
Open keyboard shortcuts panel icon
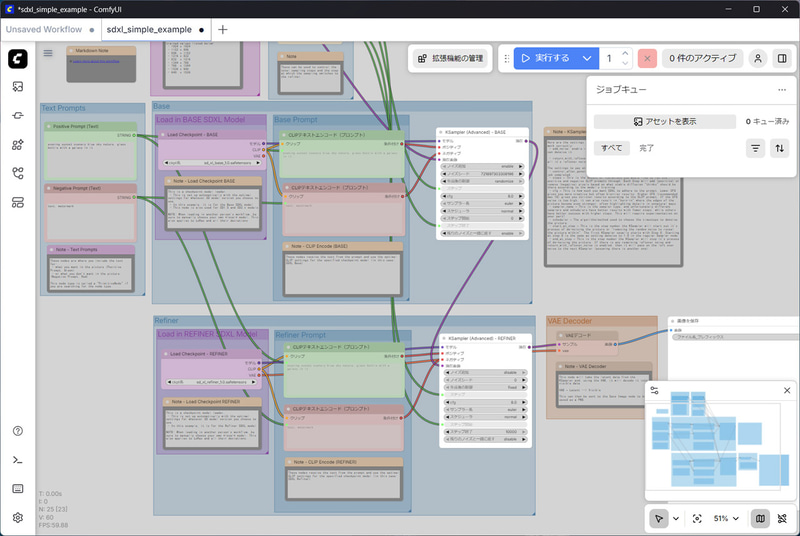[x=18, y=489]
